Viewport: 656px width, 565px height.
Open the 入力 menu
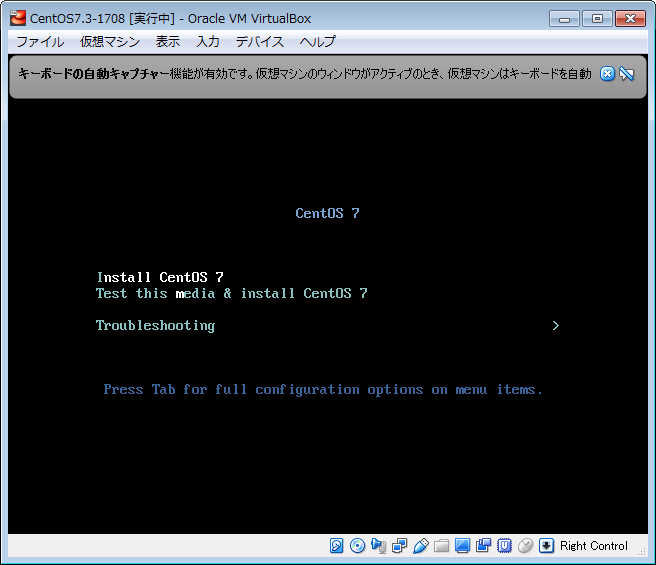[x=208, y=41]
